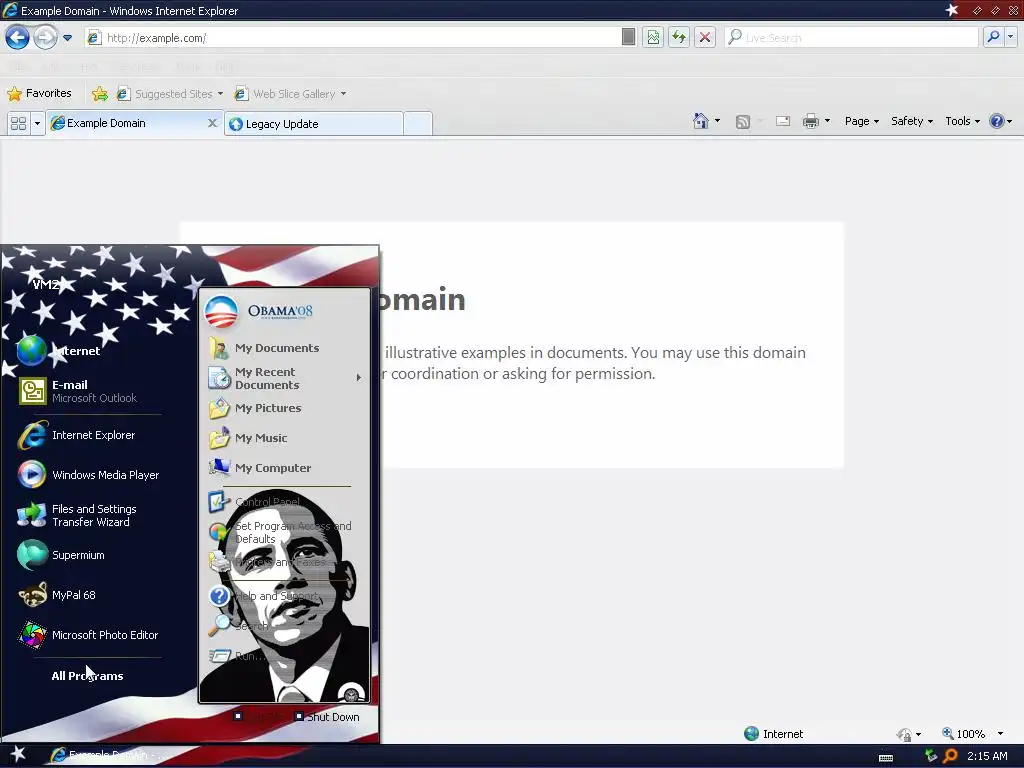Screen dimensions: 1024x768
Task: Click the Live Search box
Action: (x=852, y=38)
